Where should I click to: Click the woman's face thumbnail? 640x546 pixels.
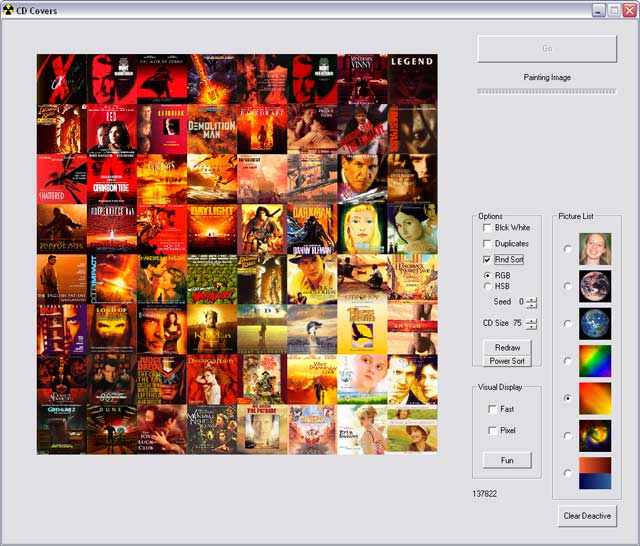point(595,249)
